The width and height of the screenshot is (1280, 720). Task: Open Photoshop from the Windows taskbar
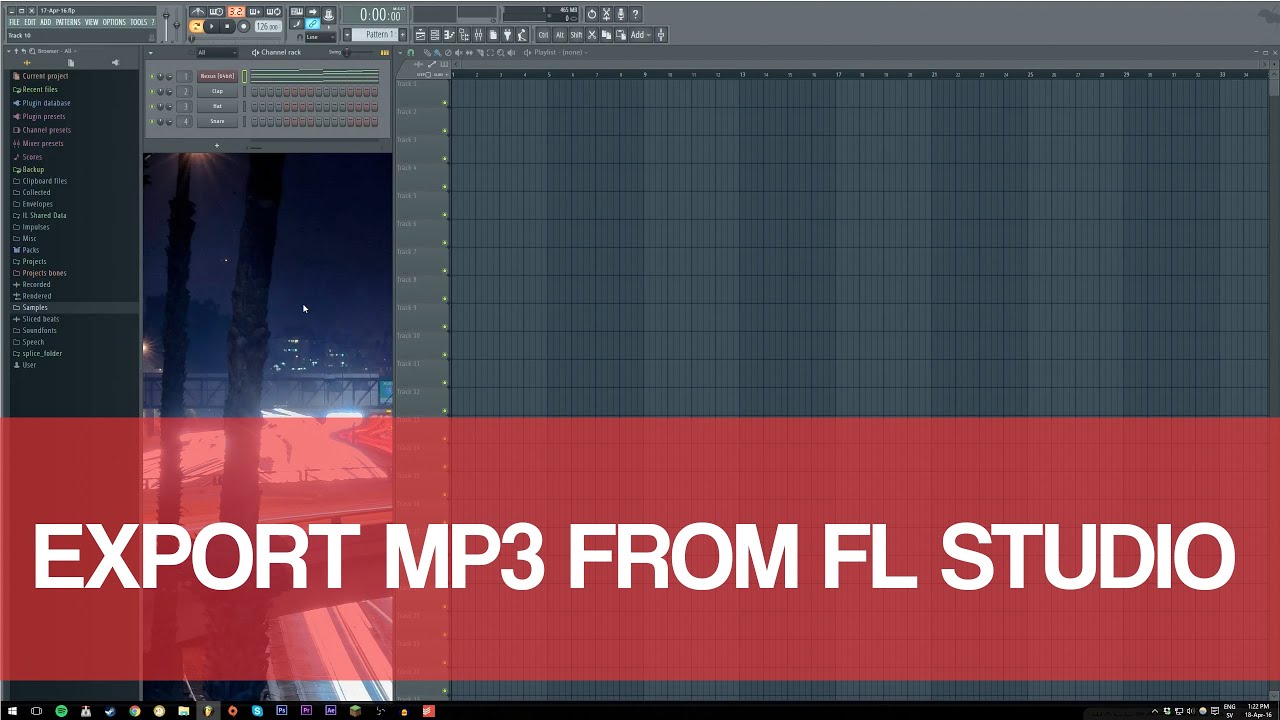point(282,711)
